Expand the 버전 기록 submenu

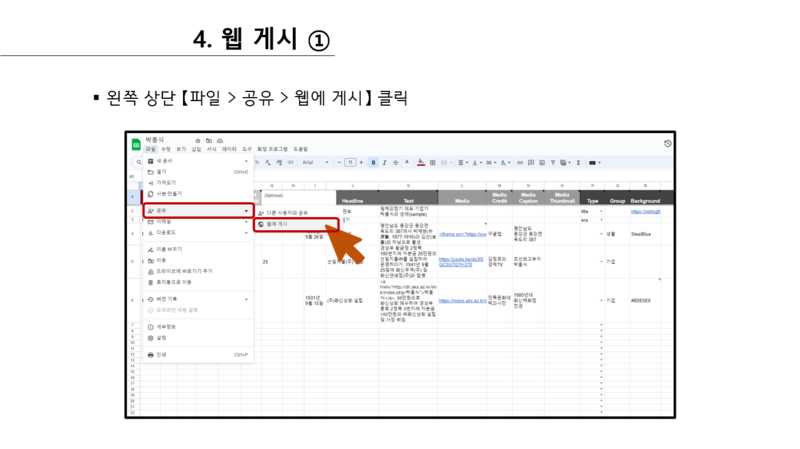[198, 299]
